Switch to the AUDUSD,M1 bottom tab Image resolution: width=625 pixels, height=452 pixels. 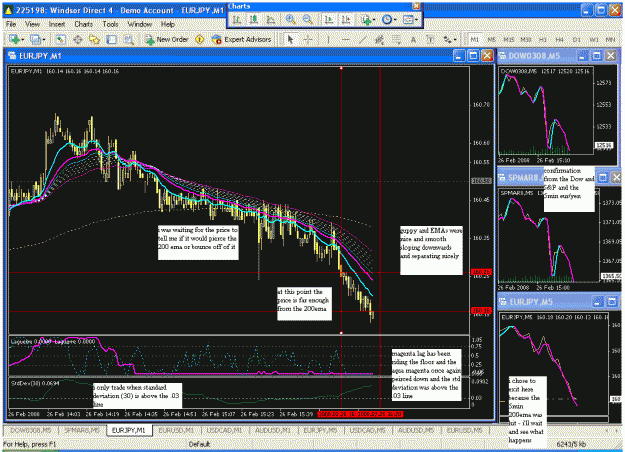click(273, 430)
